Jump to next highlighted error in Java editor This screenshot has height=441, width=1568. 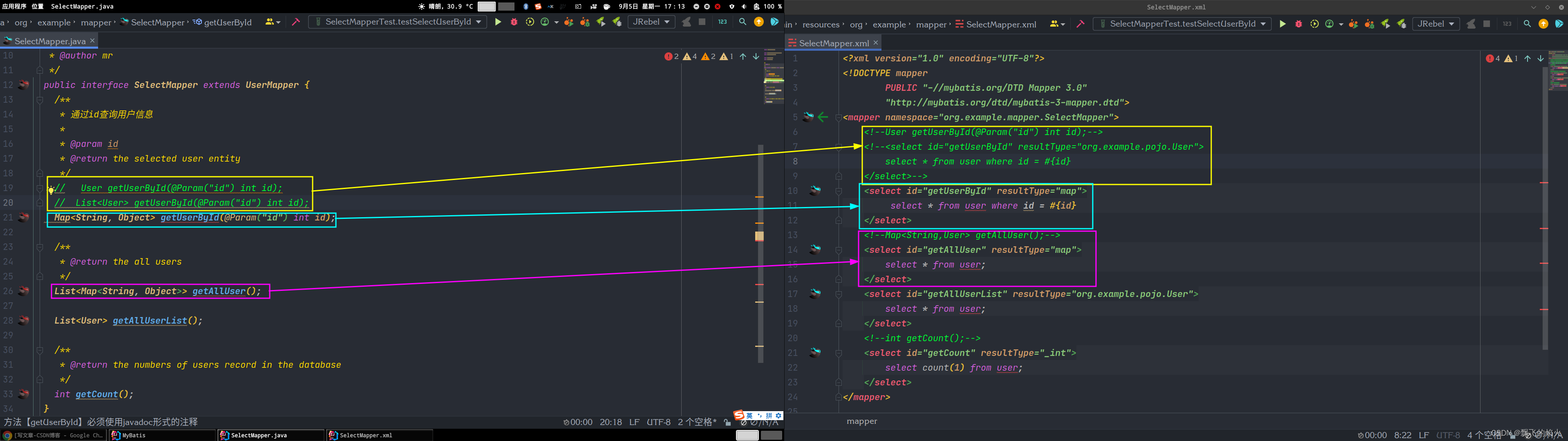[756, 56]
